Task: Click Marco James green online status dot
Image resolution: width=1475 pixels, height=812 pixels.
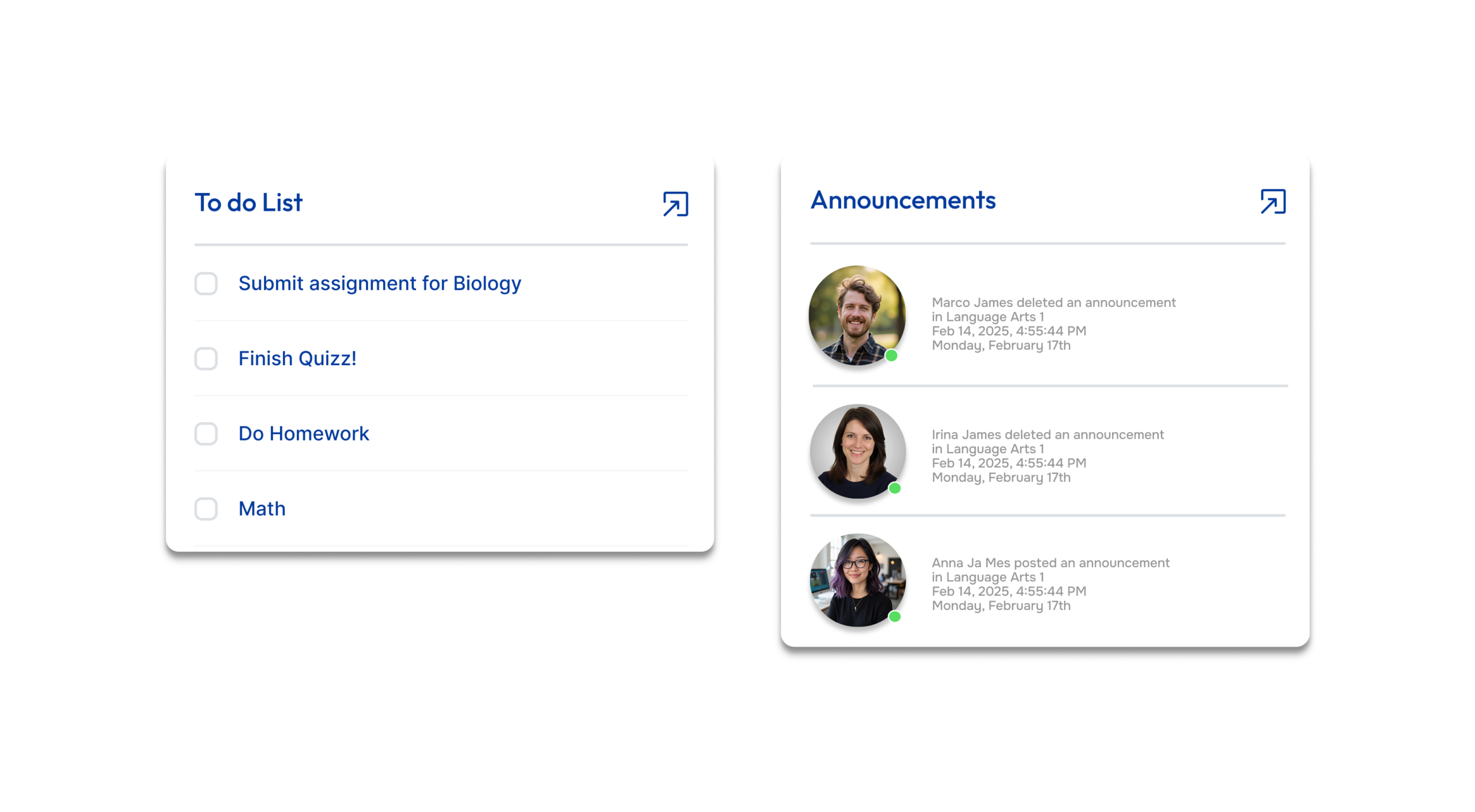Action: (891, 356)
